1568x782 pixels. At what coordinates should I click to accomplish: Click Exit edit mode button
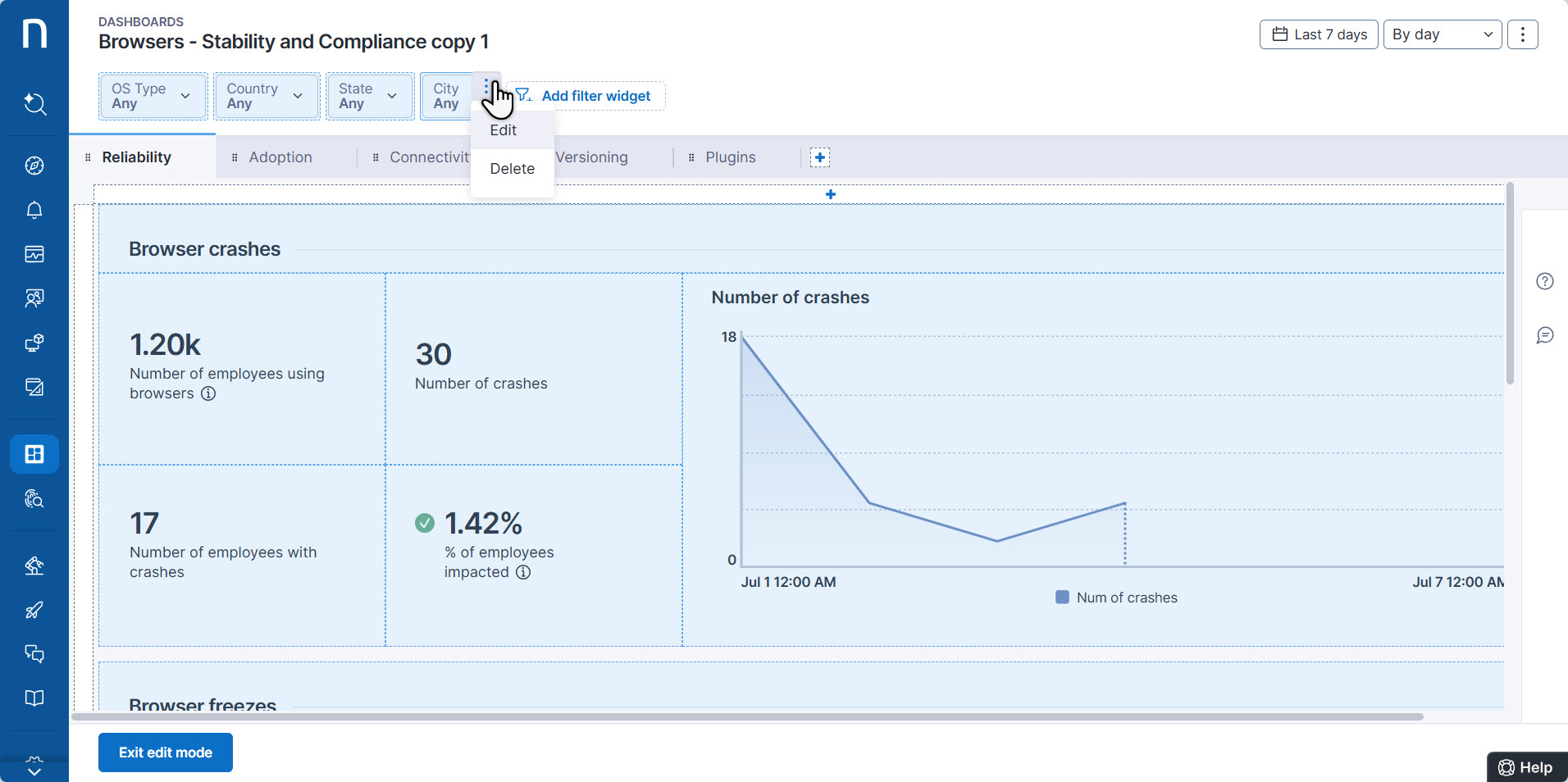[166, 752]
